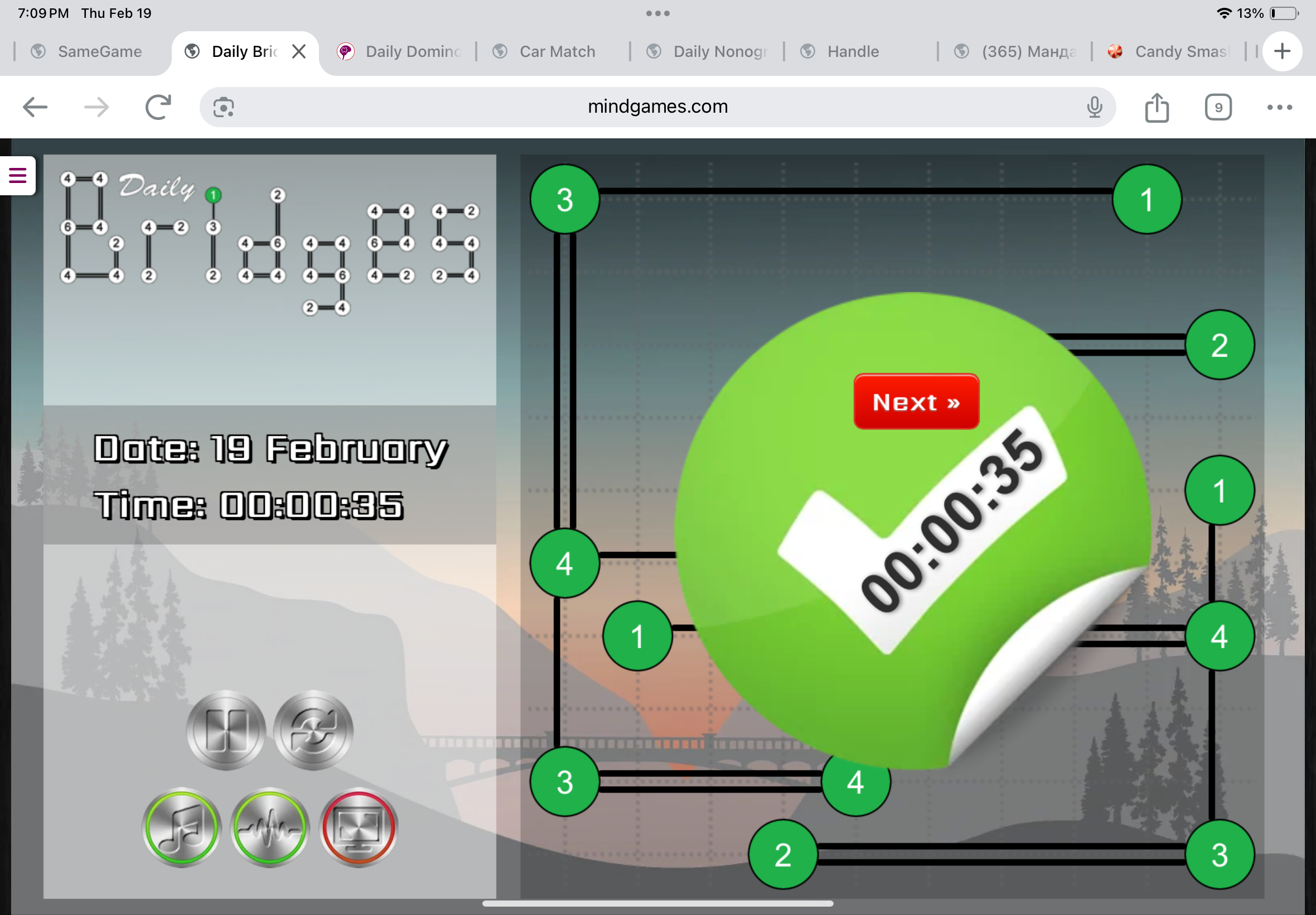Viewport: 1316px width, 915px height.
Task: Click the page reload icon
Action: click(x=158, y=107)
